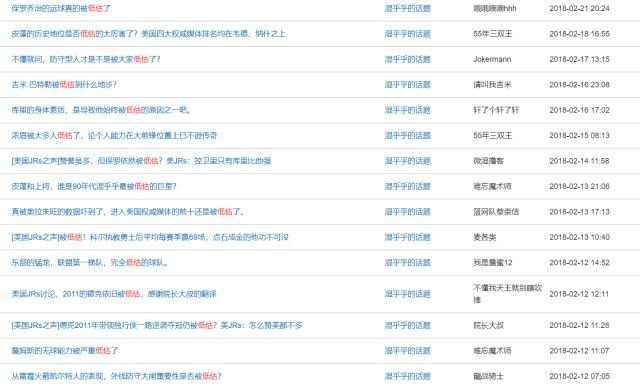The height and width of the screenshot is (386, 640).
Task: Open the thread starting with '皮蓬的历史地位是否低估'
Action: click(148, 33)
